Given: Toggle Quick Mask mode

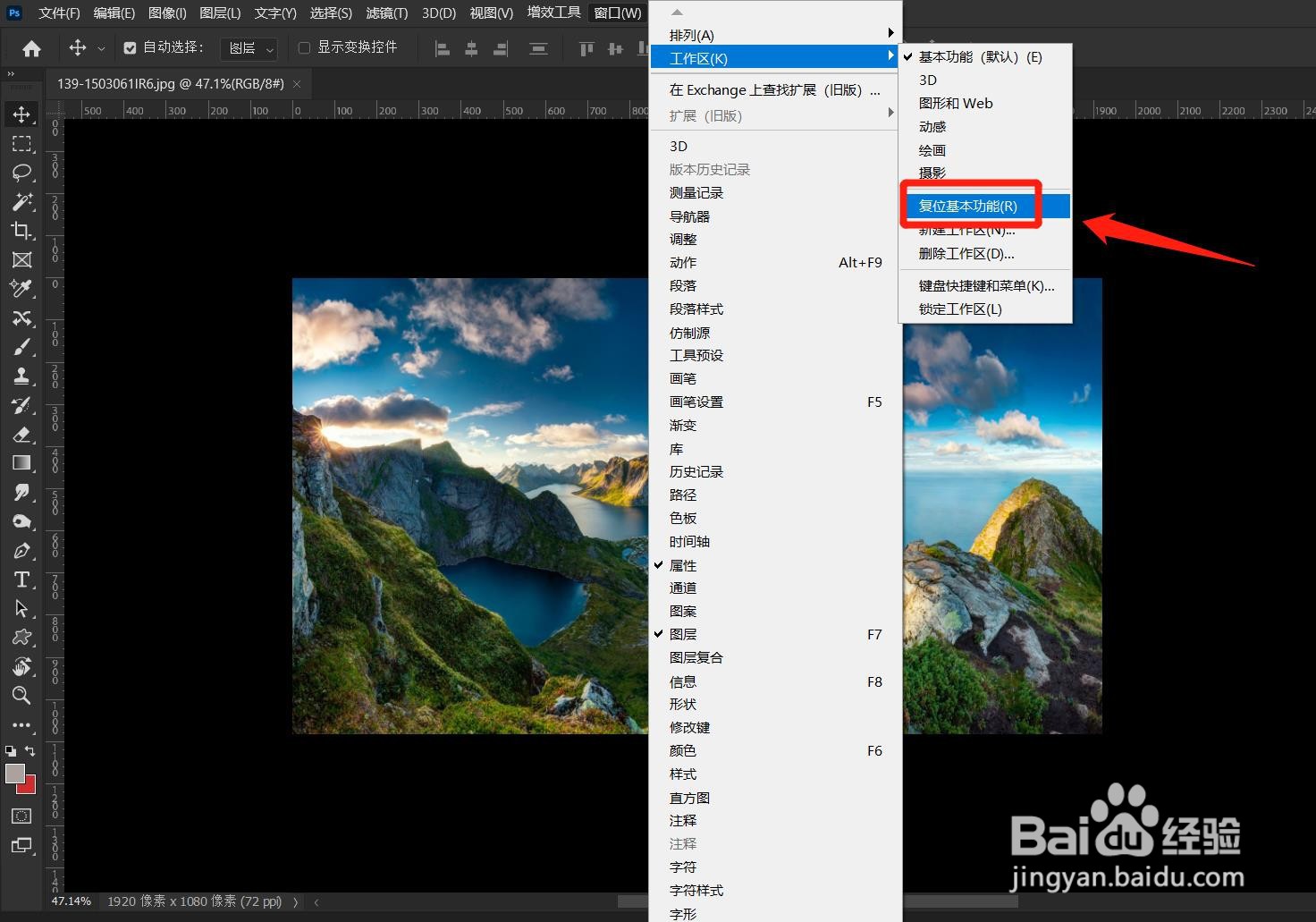Looking at the screenshot, I should 21,816.
